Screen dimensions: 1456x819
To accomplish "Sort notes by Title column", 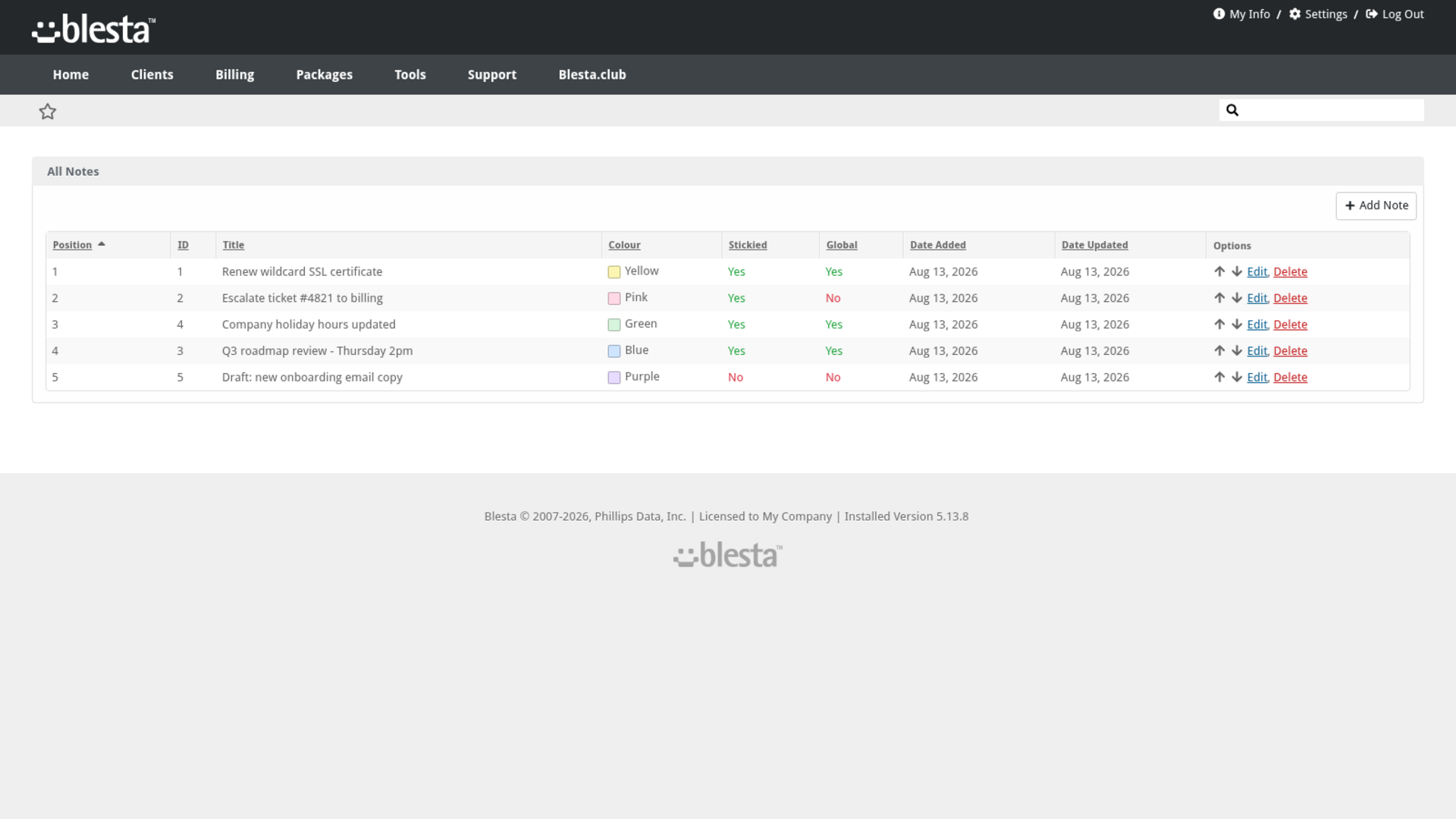I will tap(234, 245).
